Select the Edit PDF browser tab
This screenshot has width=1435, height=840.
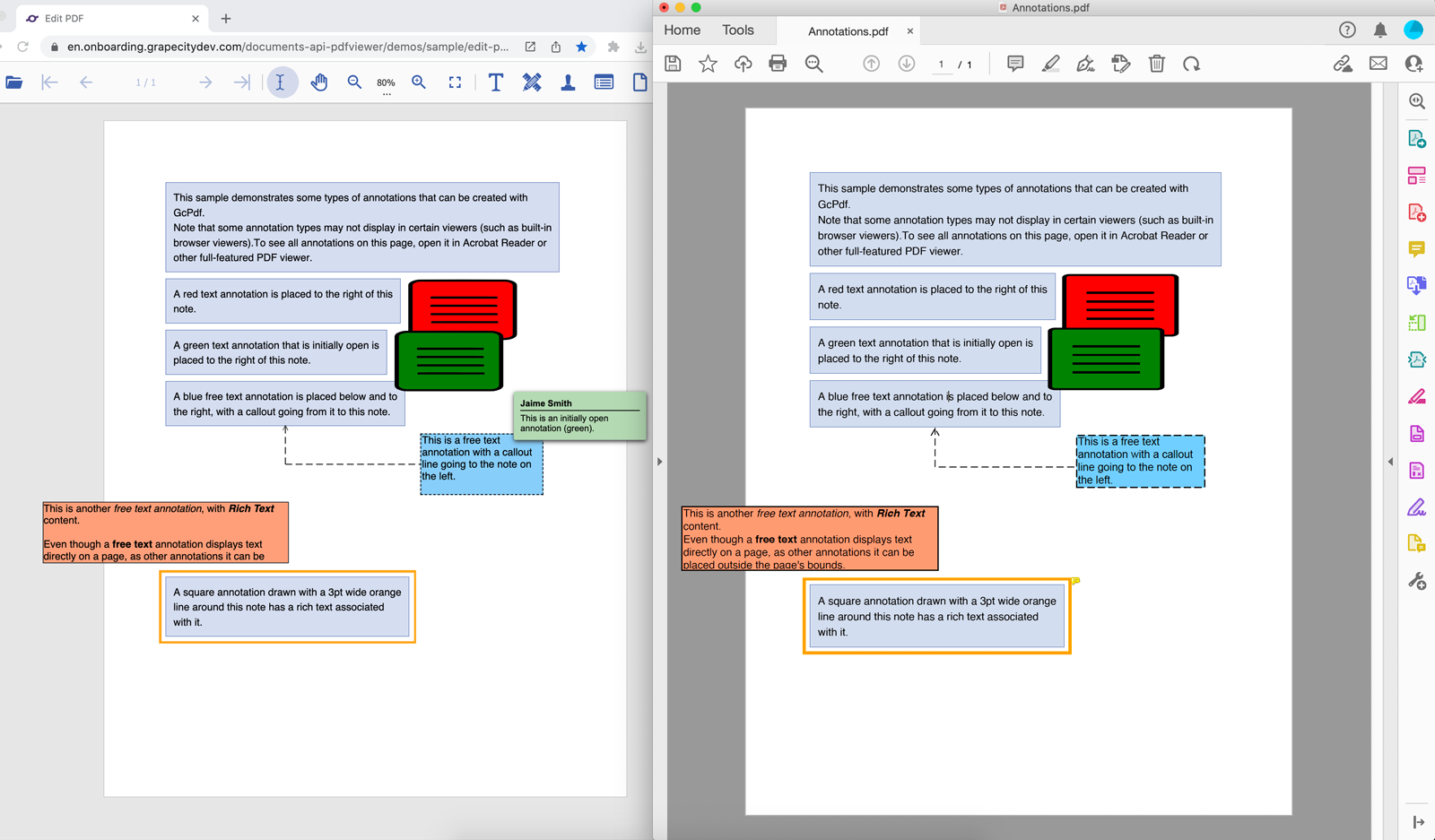(111, 18)
